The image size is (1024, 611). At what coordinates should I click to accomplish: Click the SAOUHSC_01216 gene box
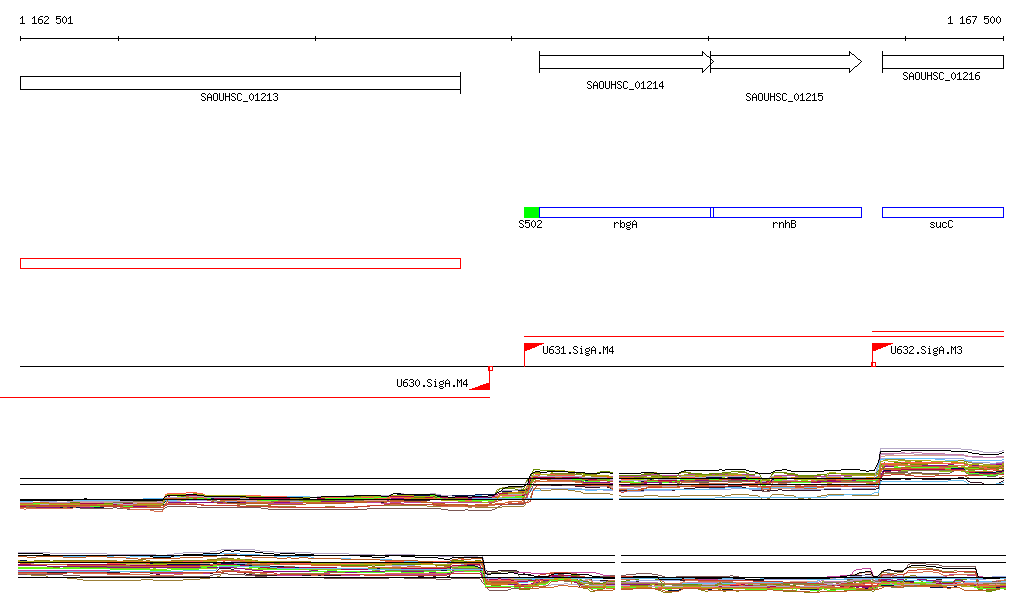(x=943, y=62)
